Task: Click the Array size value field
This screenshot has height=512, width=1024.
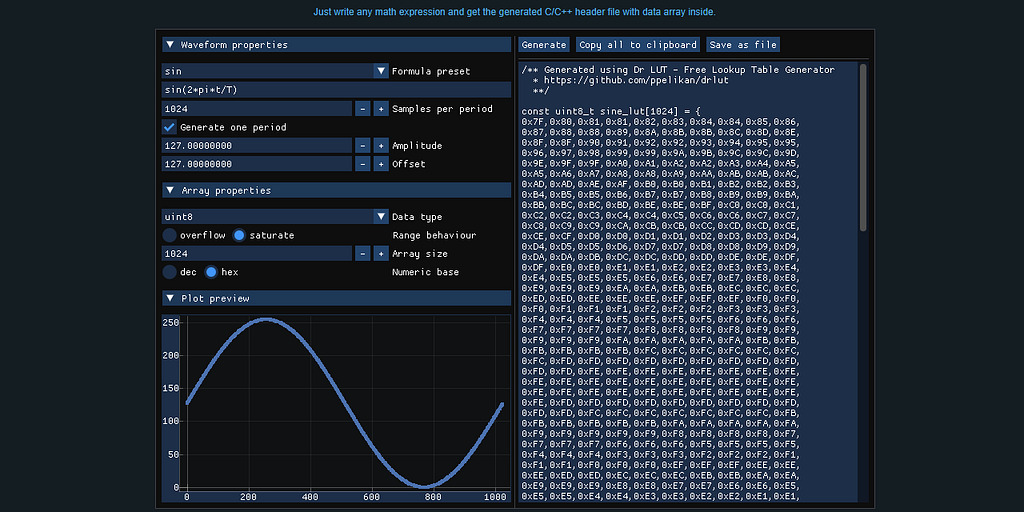Action: pos(257,253)
